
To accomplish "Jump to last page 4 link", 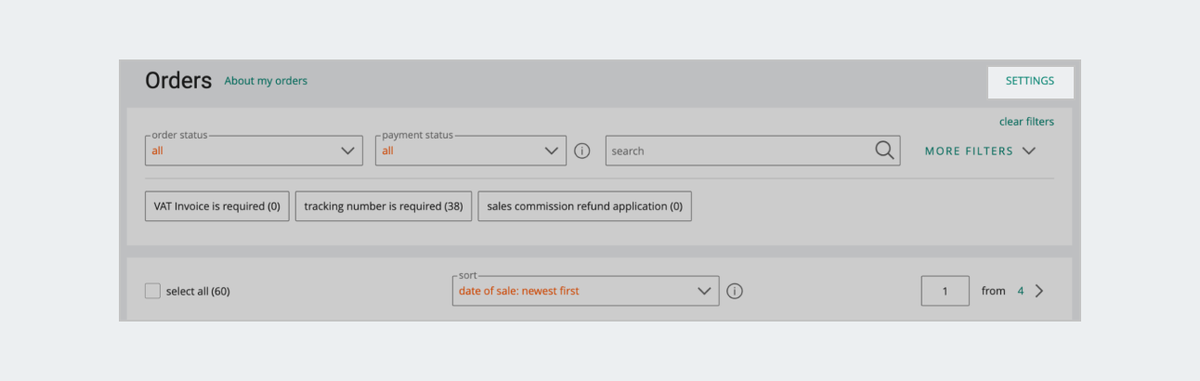I will pyautogui.click(x=1021, y=291).
